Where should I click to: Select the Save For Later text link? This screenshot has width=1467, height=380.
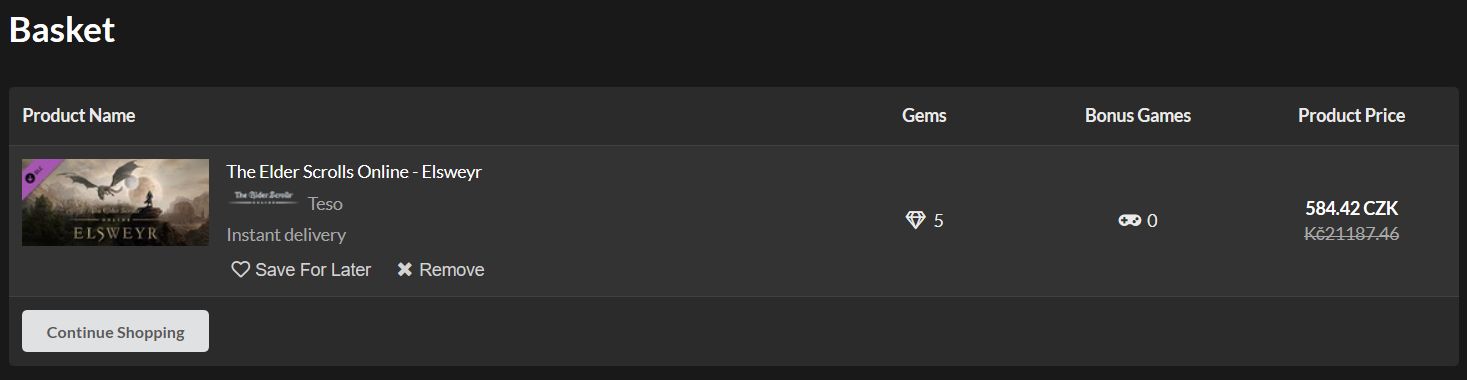[313, 270]
